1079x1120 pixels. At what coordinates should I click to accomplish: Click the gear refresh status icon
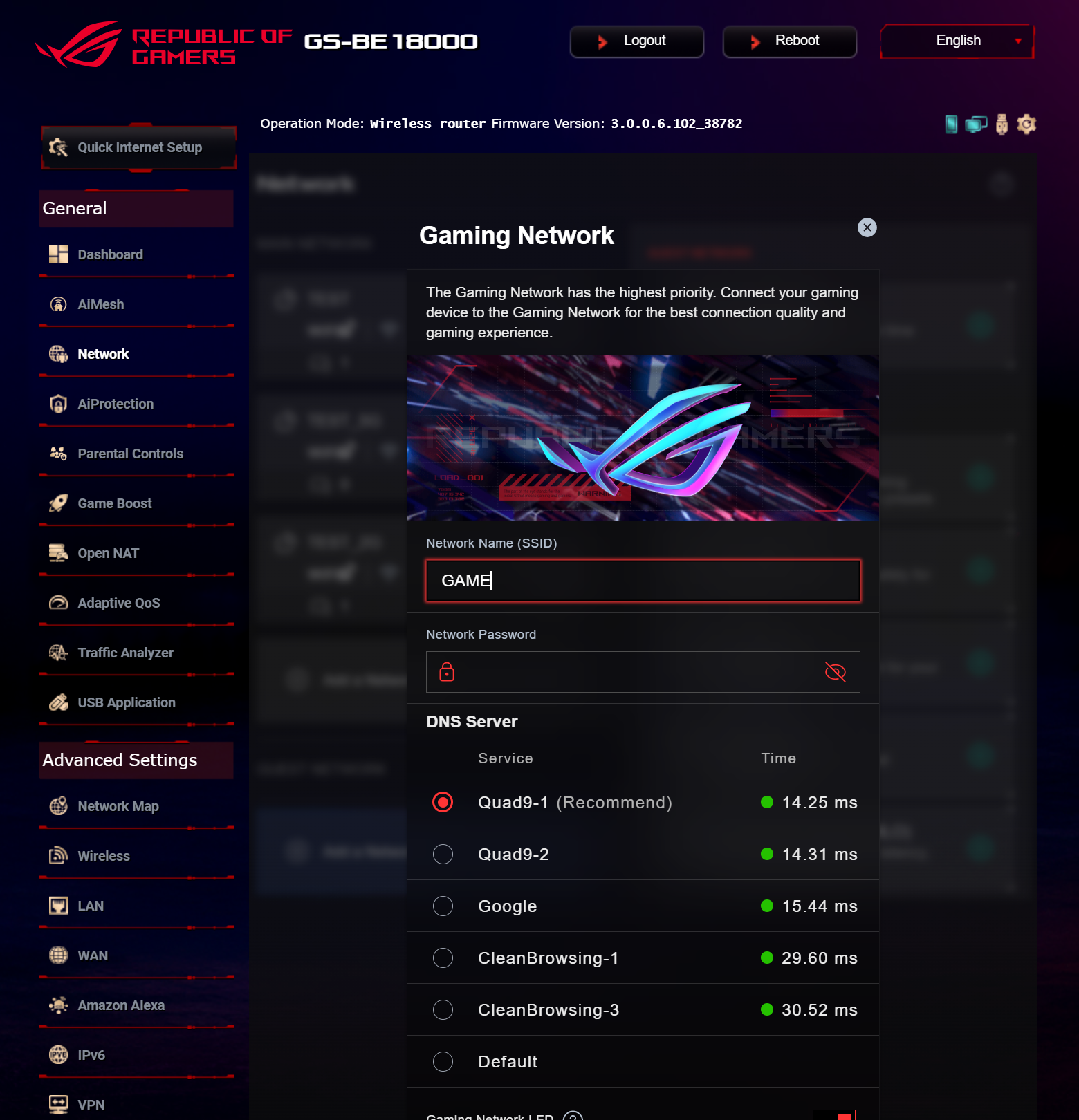[x=1026, y=124]
